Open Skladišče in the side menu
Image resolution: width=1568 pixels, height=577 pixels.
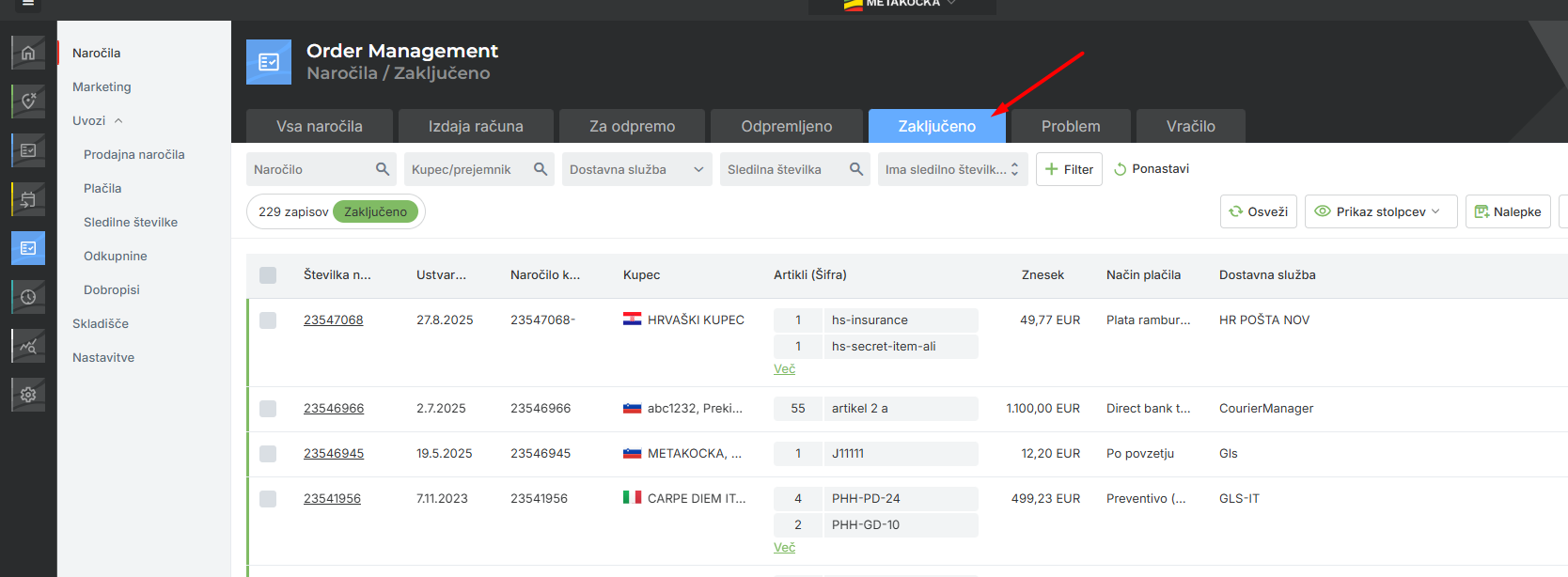[101, 323]
